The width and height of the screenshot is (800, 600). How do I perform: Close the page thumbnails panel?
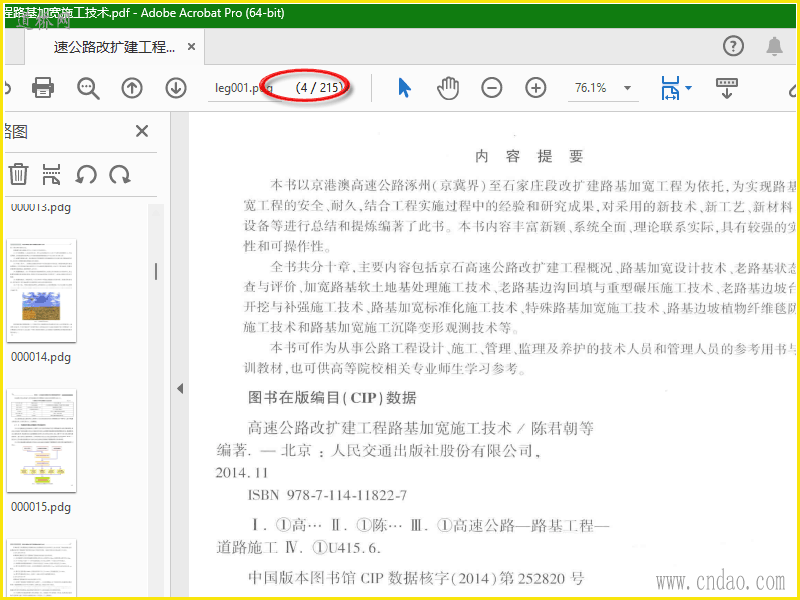coord(142,131)
